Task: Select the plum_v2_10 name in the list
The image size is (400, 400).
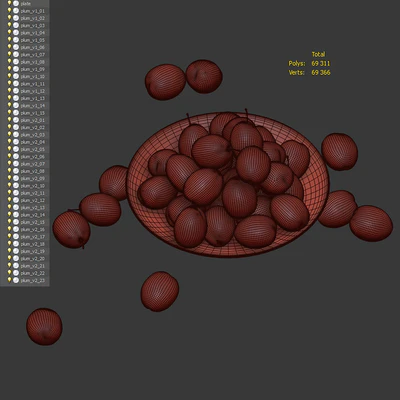Action: (x=32, y=186)
